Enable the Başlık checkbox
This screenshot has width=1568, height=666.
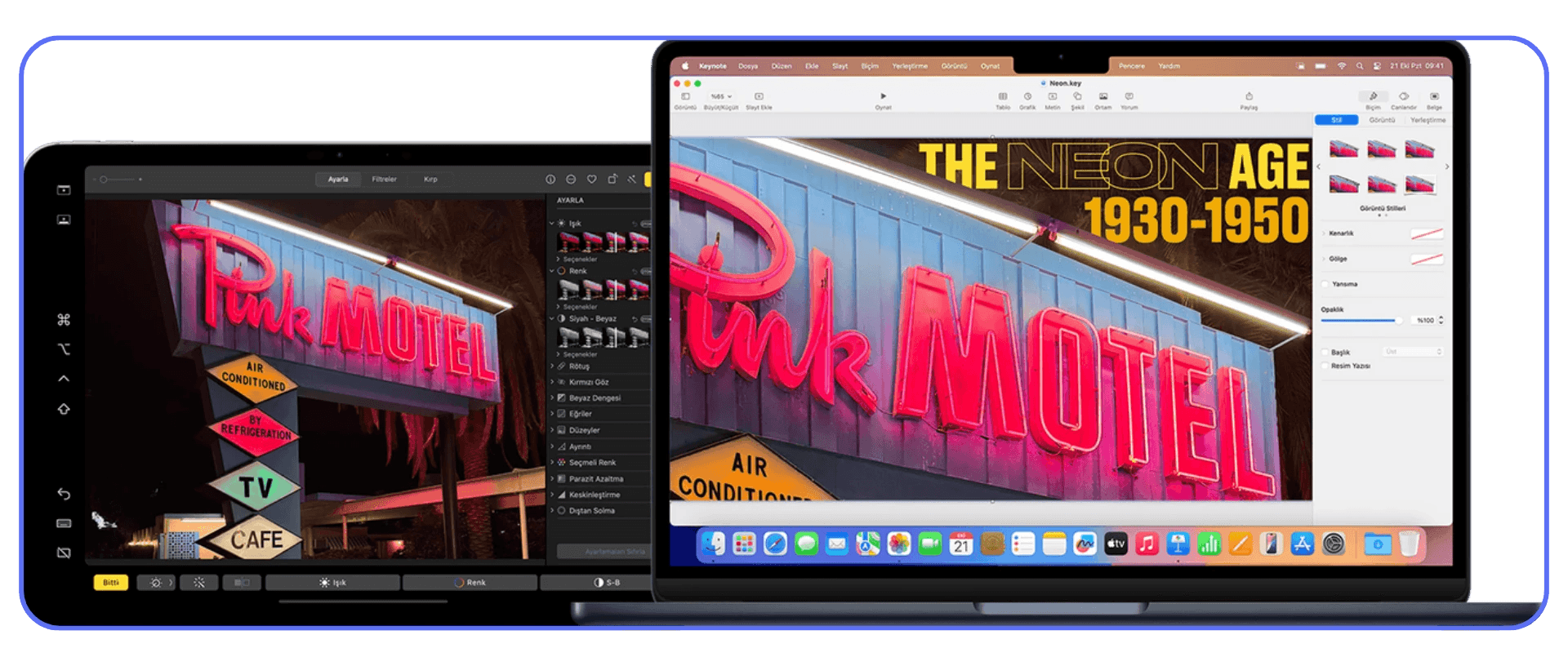(x=1325, y=353)
